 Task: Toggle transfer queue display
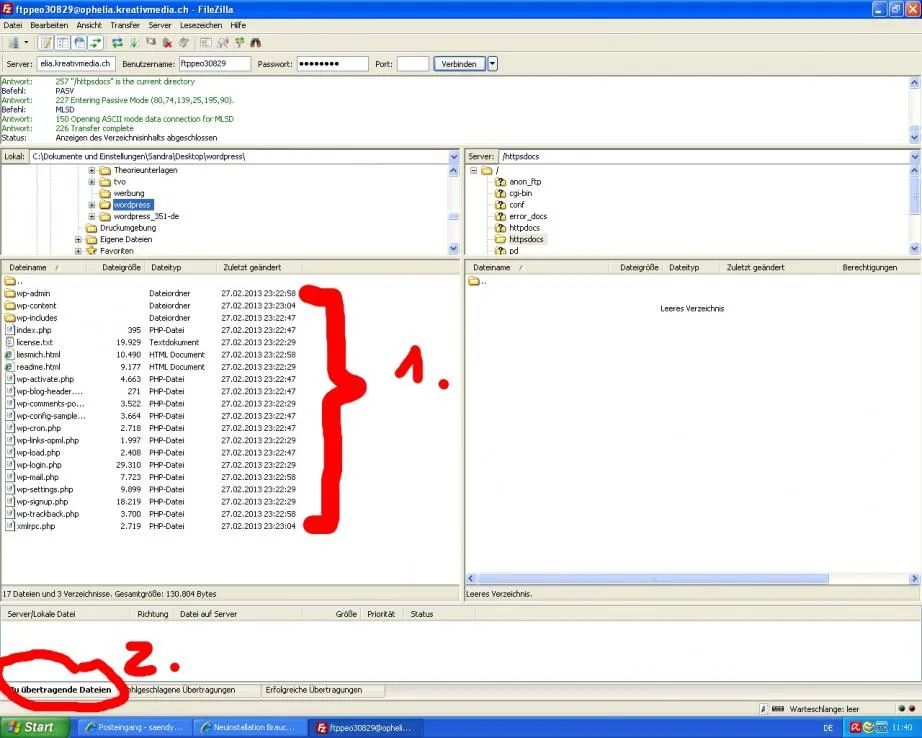point(95,42)
